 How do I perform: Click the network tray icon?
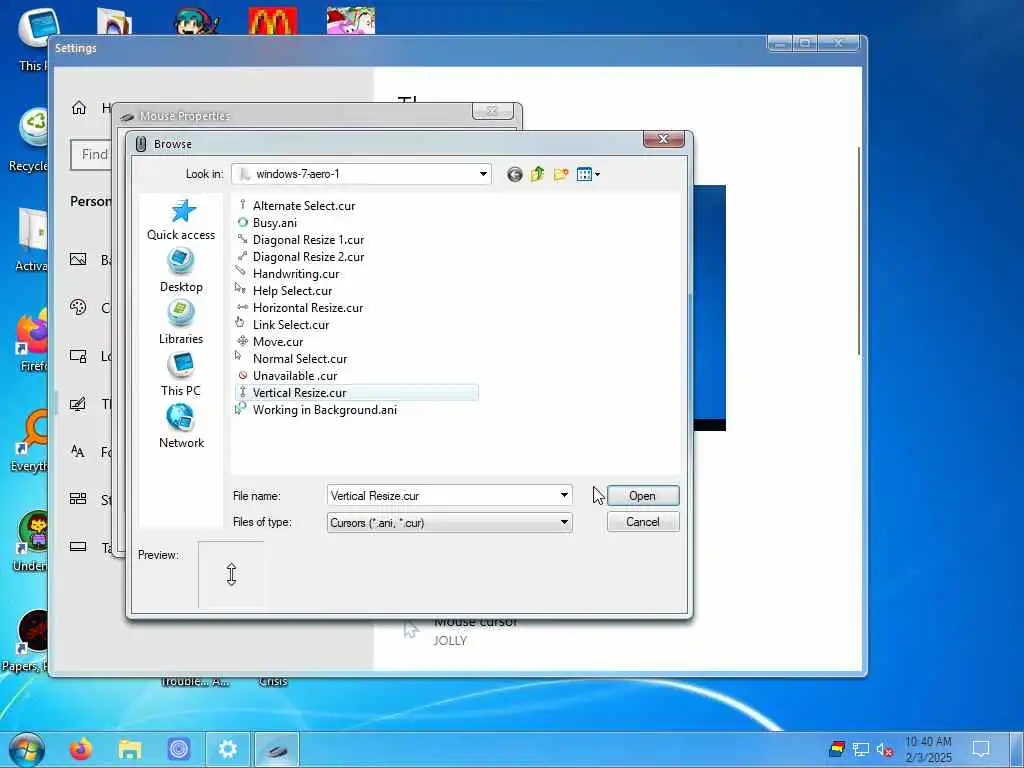pos(861,750)
